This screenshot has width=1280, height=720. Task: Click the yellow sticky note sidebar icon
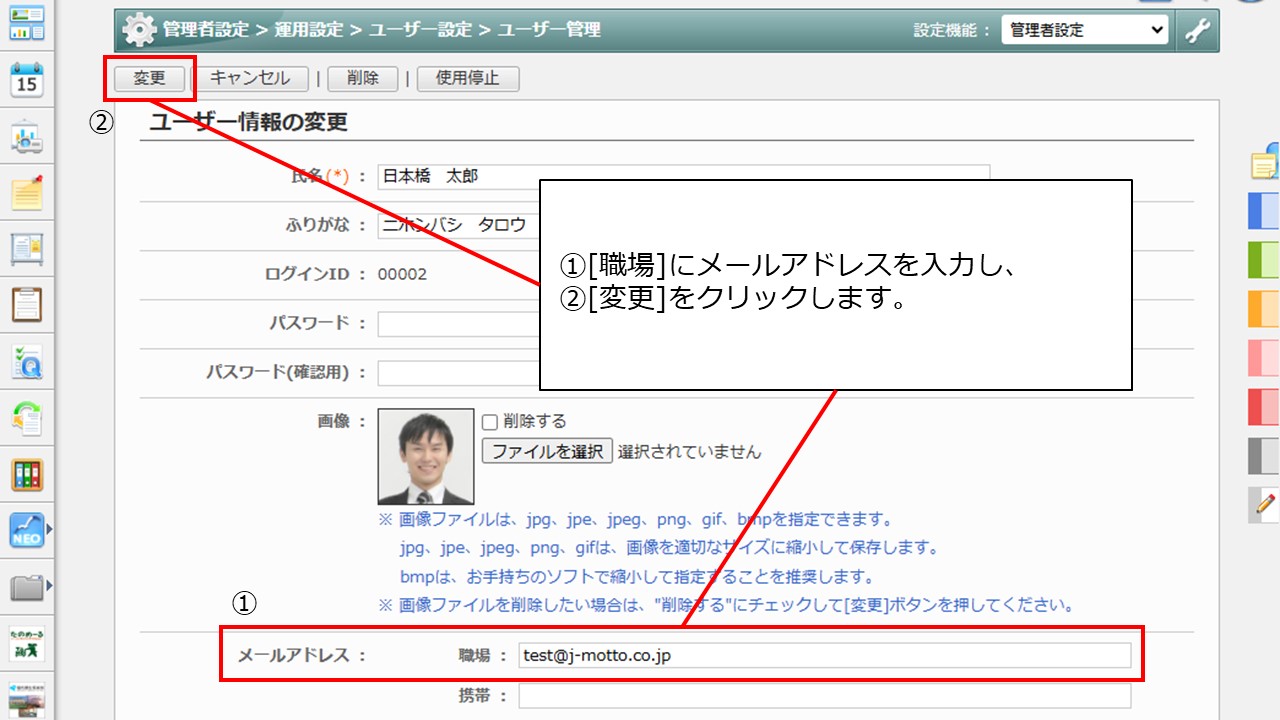[x=27, y=191]
